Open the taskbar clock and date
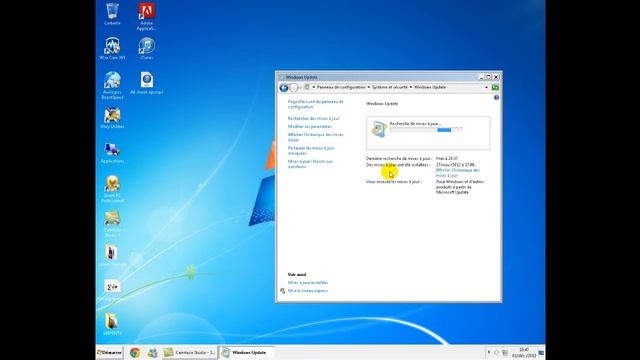640x360 pixels. [x=524, y=353]
